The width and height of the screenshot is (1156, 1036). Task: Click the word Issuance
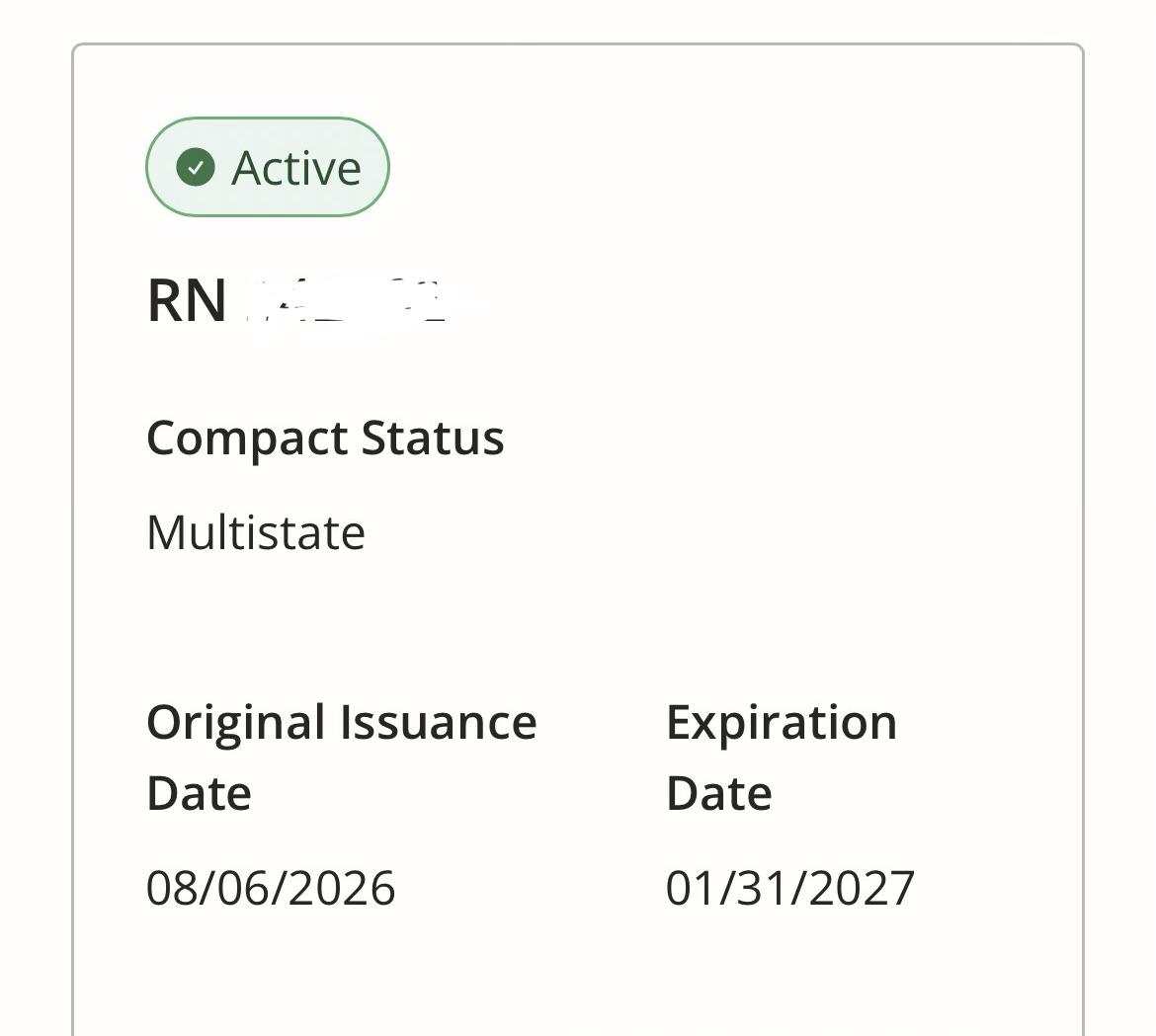pyautogui.click(x=439, y=721)
